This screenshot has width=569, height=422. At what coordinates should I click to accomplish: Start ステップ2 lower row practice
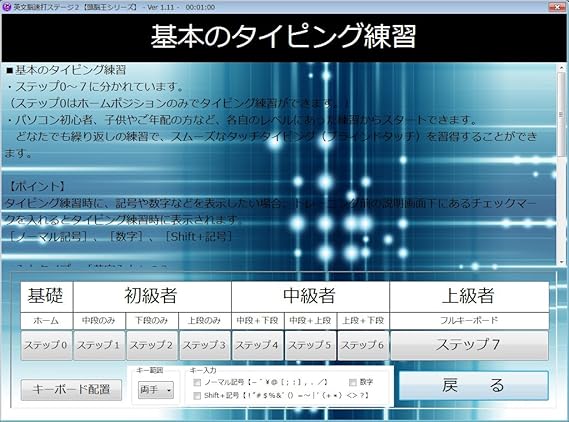[152, 345]
